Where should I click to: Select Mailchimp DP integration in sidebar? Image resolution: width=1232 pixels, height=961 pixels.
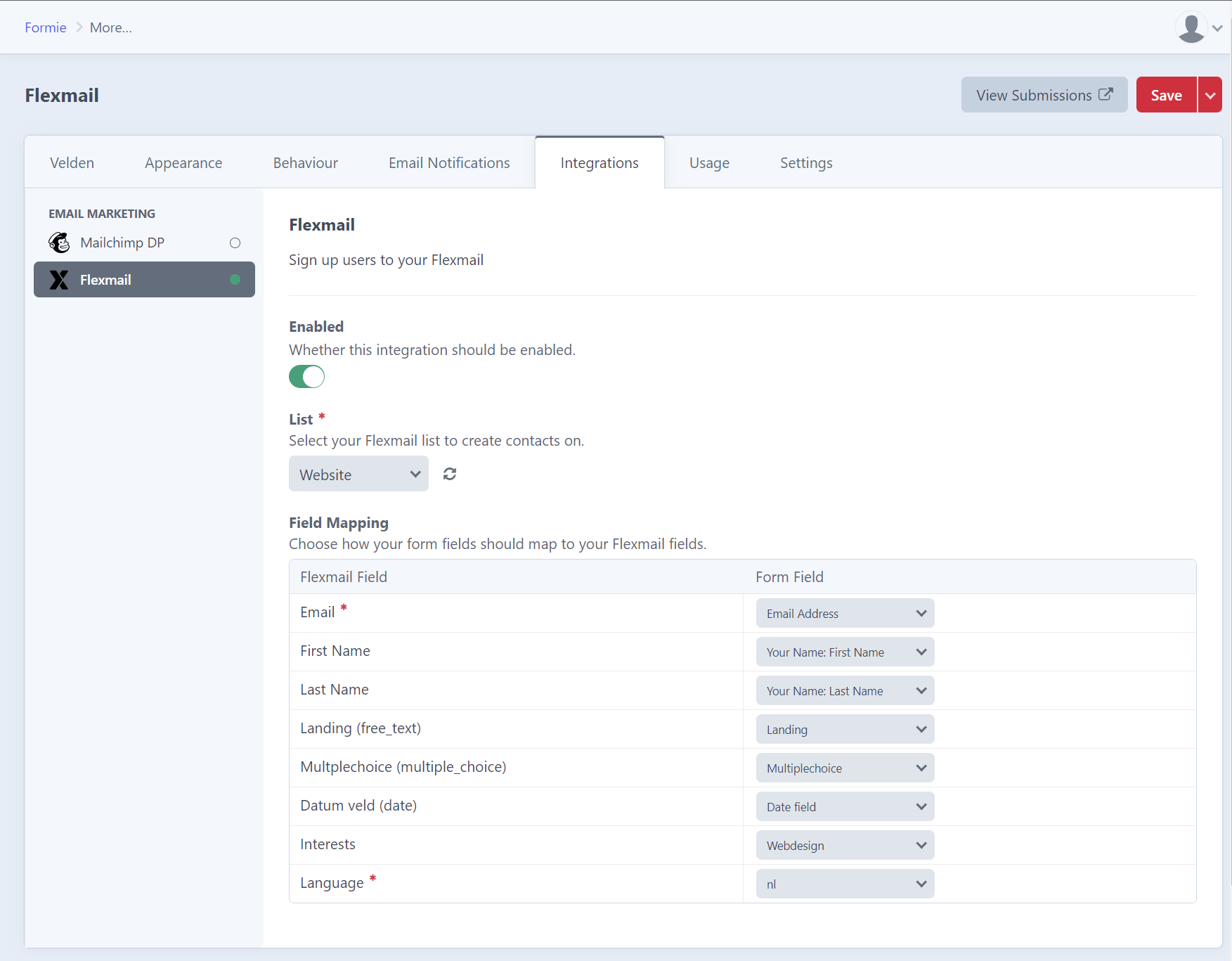[x=144, y=243]
